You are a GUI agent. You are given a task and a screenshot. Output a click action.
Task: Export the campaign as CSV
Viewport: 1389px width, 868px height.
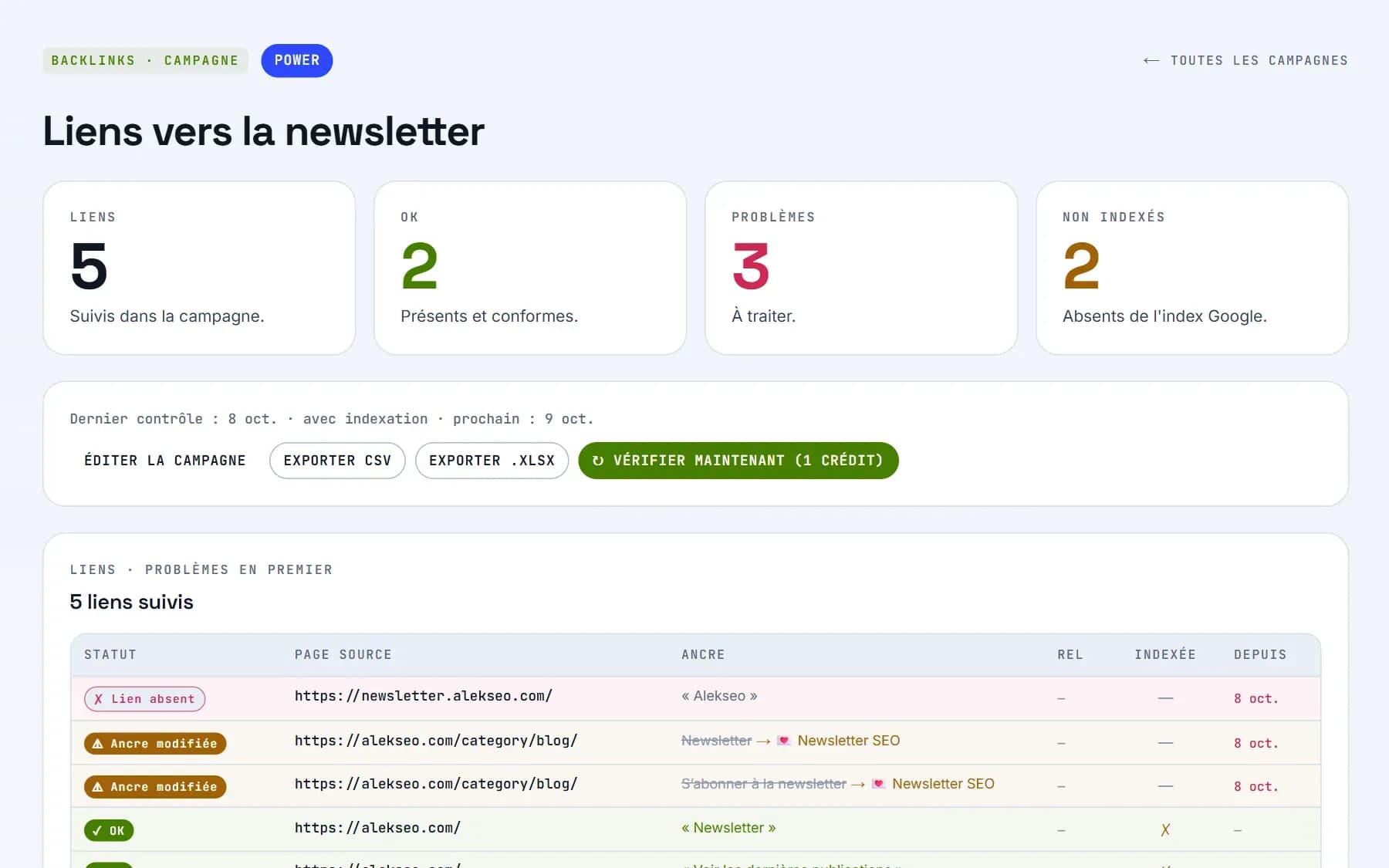point(337,461)
